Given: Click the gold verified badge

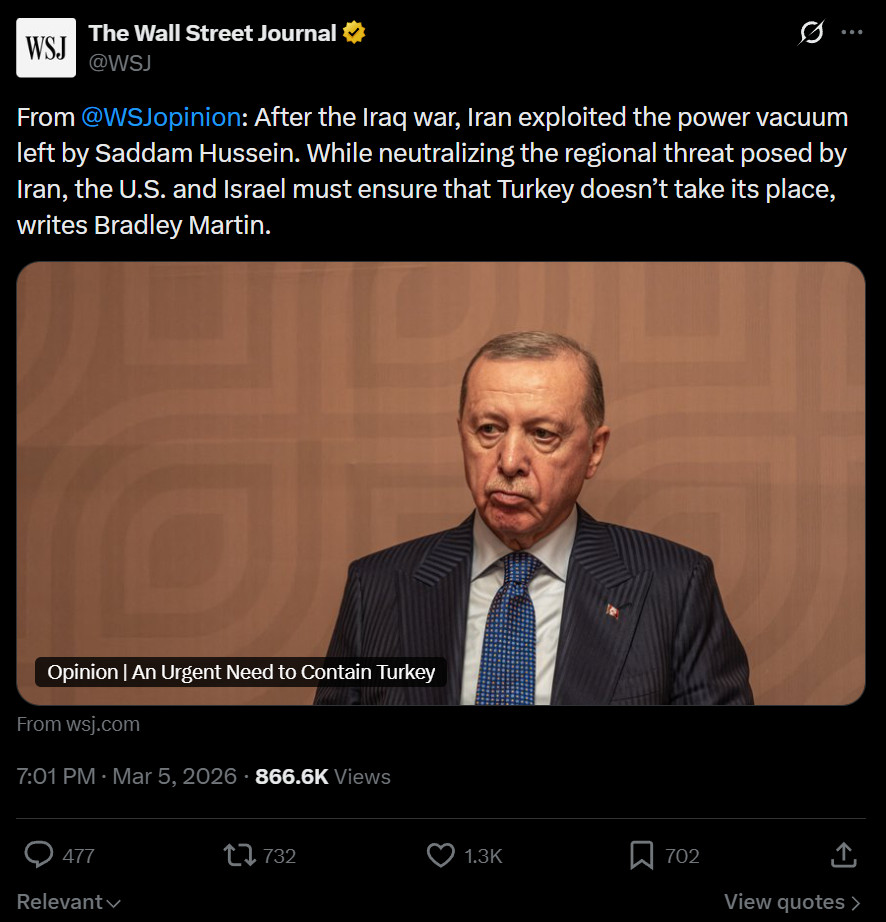Looking at the screenshot, I should (354, 33).
